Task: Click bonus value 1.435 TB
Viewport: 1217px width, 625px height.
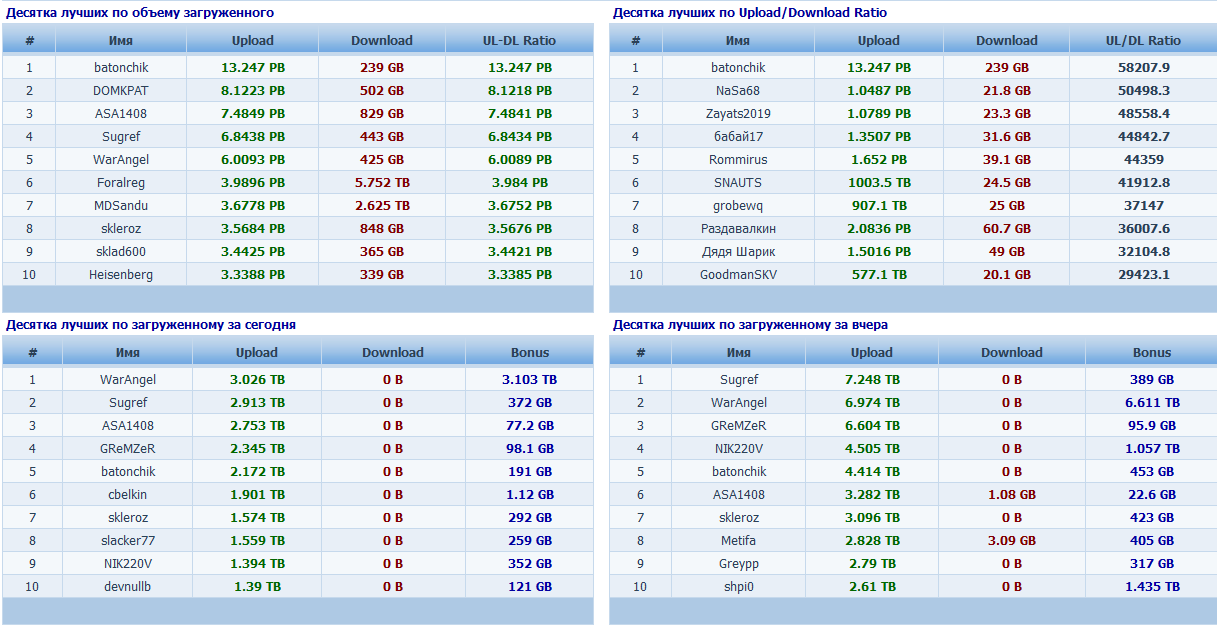Action: pos(1152,586)
